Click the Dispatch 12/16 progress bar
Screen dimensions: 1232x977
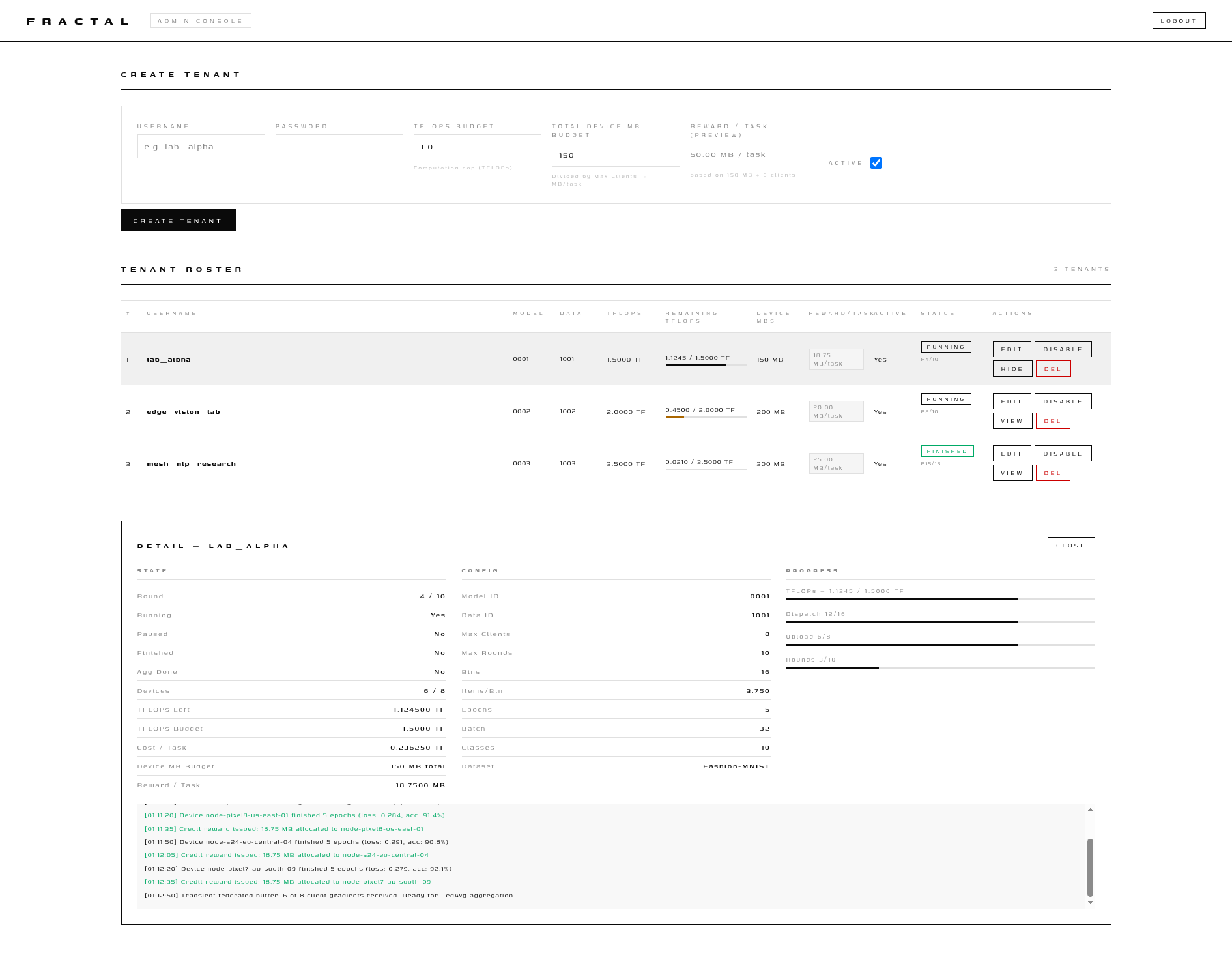click(x=940, y=622)
